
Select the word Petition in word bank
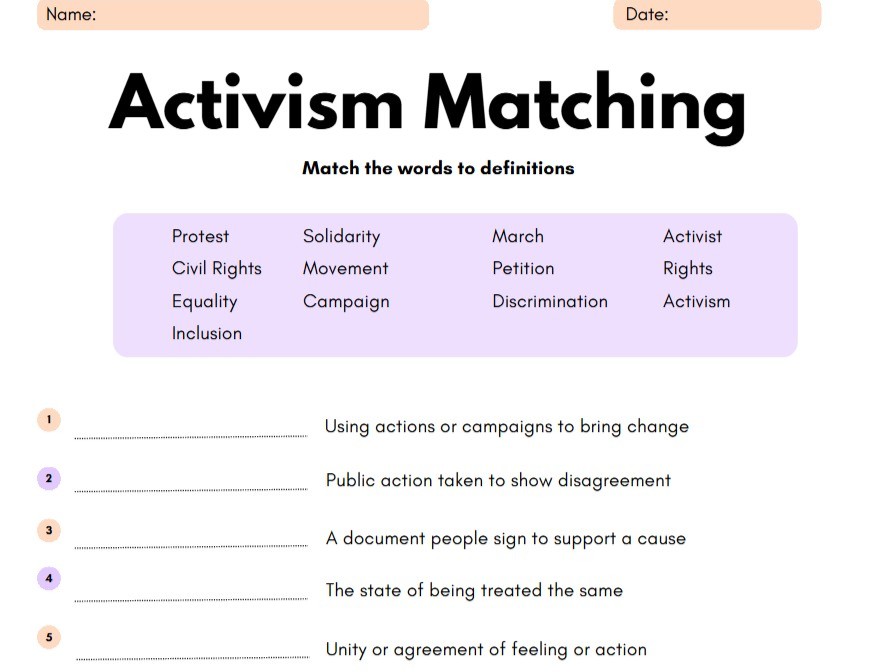[x=522, y=269]
